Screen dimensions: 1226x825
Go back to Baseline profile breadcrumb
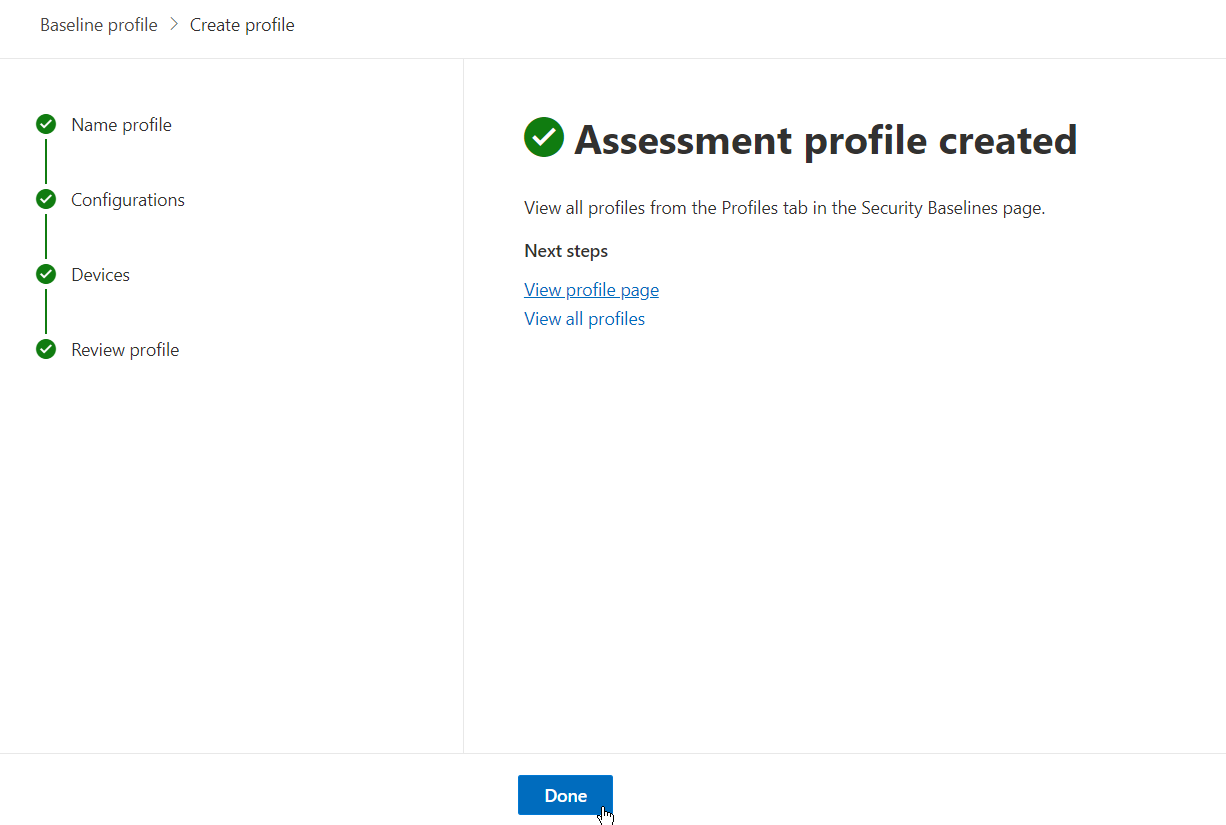point(98,25)
